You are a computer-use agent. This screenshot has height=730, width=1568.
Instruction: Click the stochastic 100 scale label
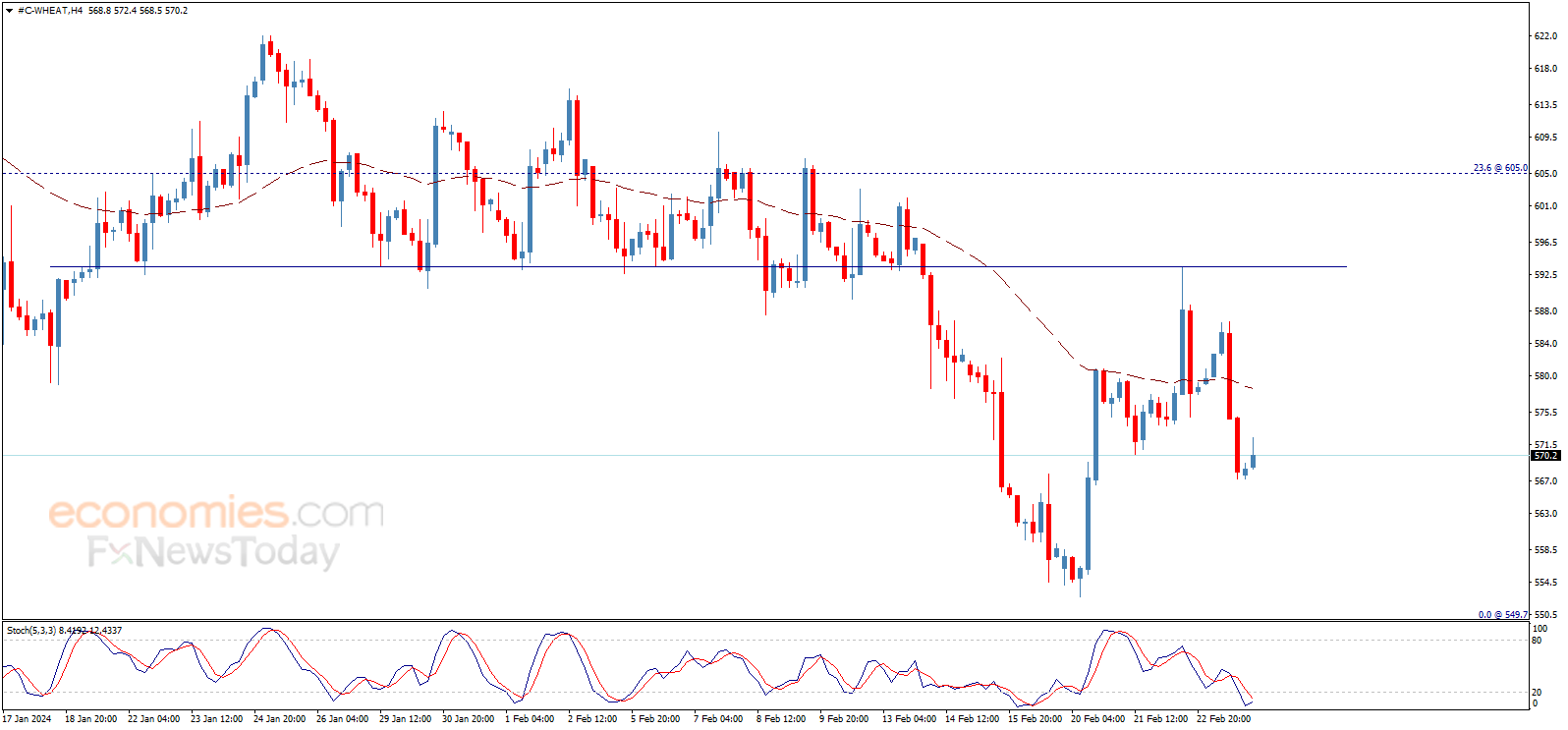tap(1540, 629)
